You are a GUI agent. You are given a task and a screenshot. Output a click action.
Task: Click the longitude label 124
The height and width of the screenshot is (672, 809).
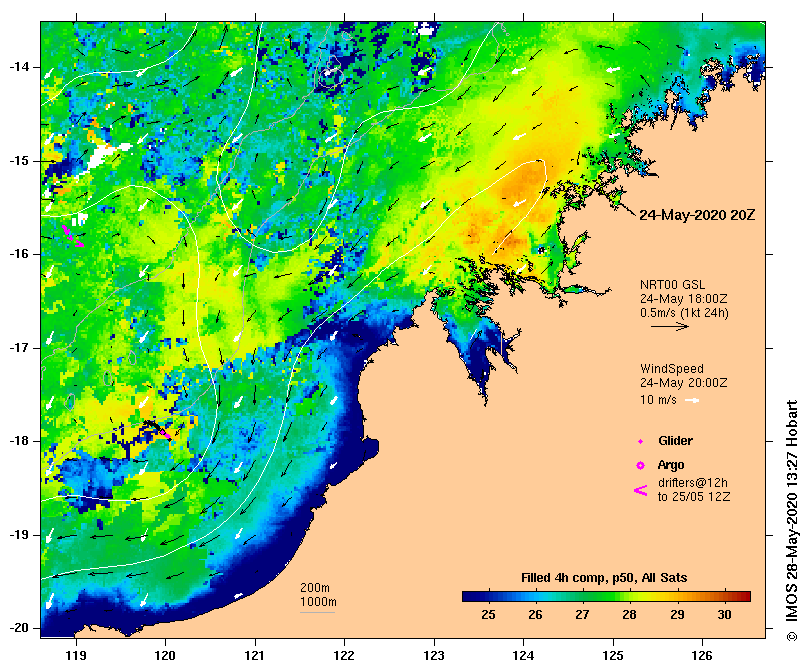click(x=523, y=655)
